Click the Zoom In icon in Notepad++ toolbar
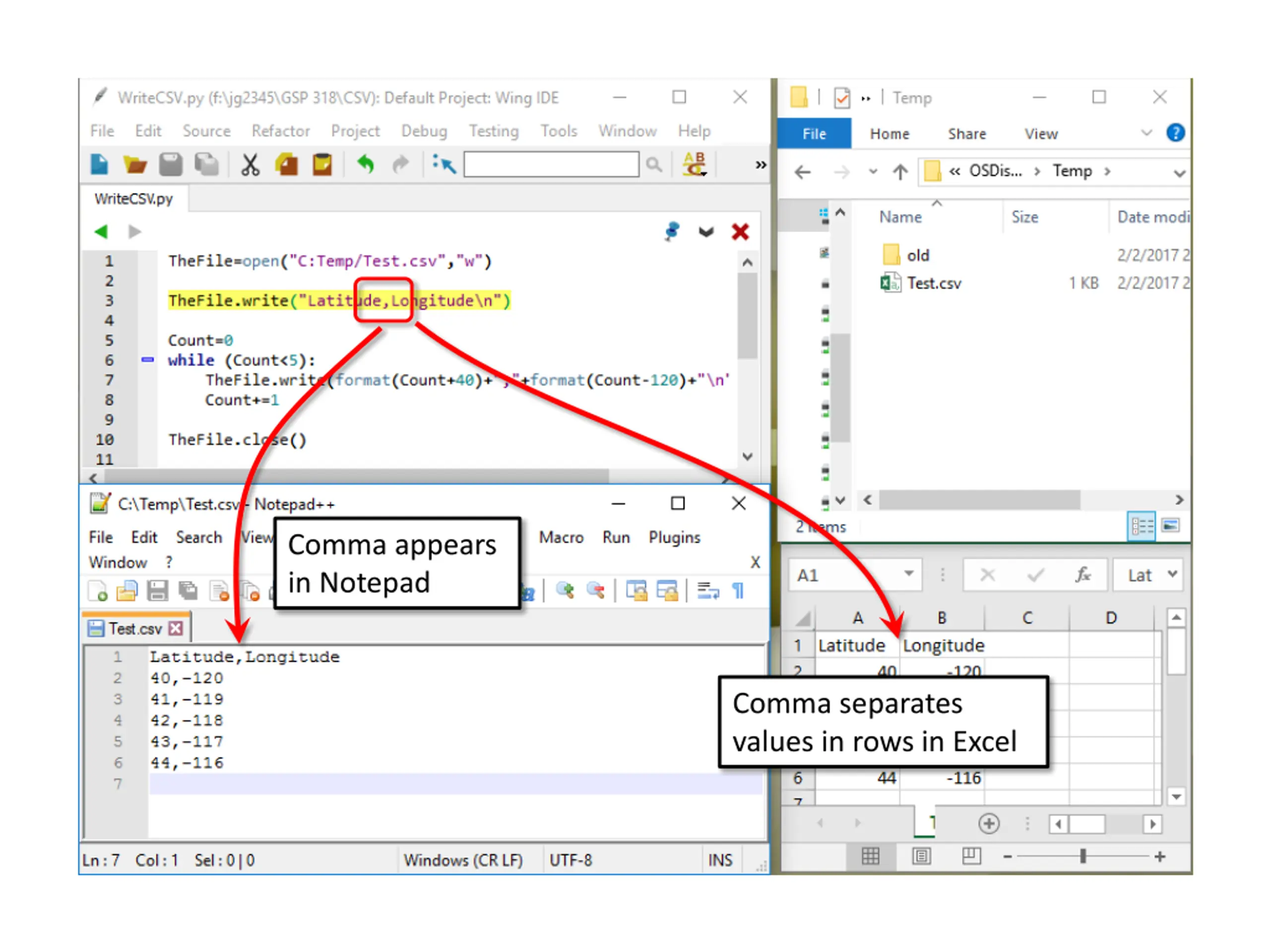 (x=565, y=591)
